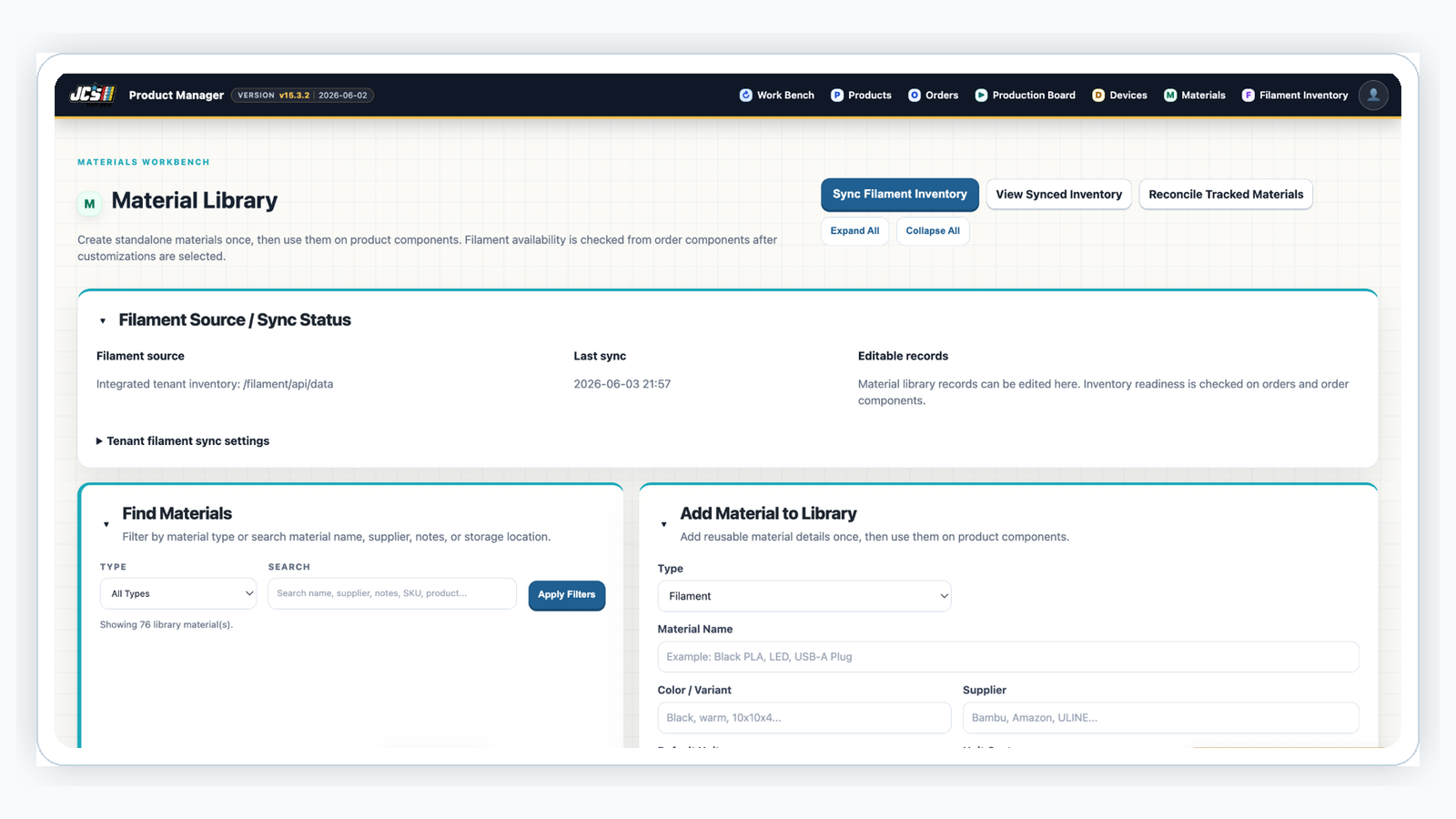
Task: Focus the material search input
Action: (x=392, y=593)
